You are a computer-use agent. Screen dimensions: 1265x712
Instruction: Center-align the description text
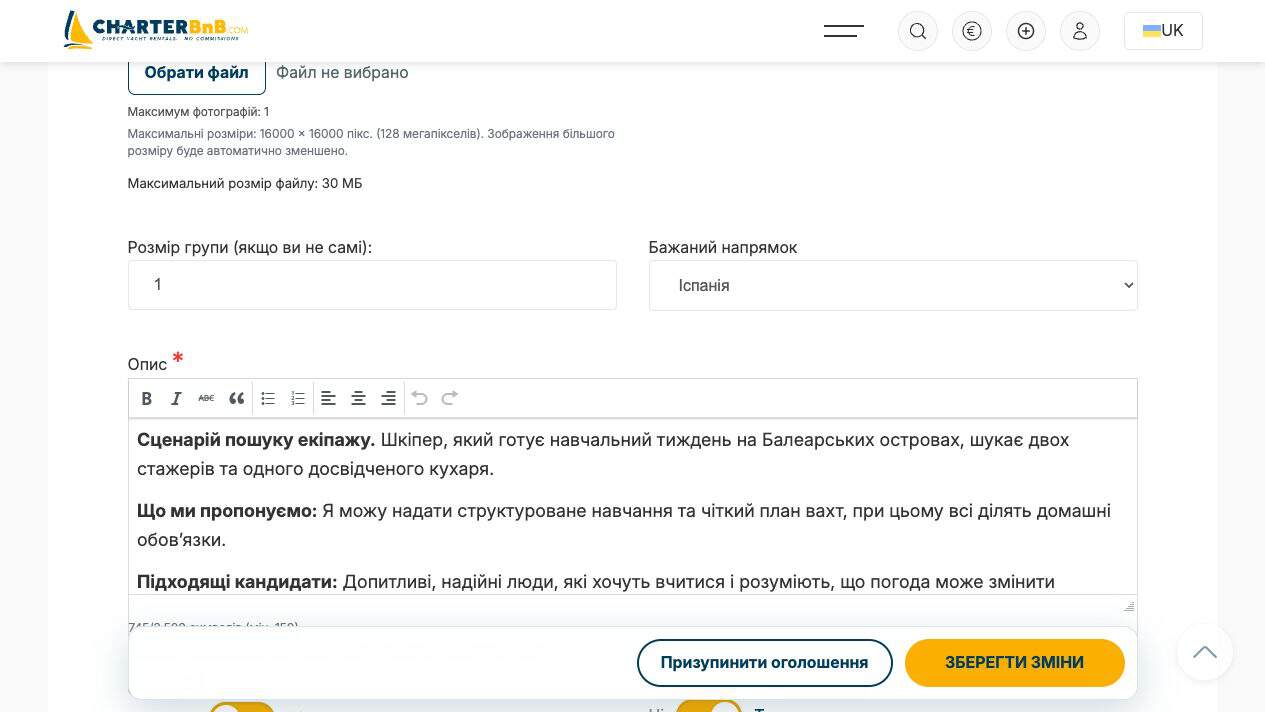click(x=358, y=398)
